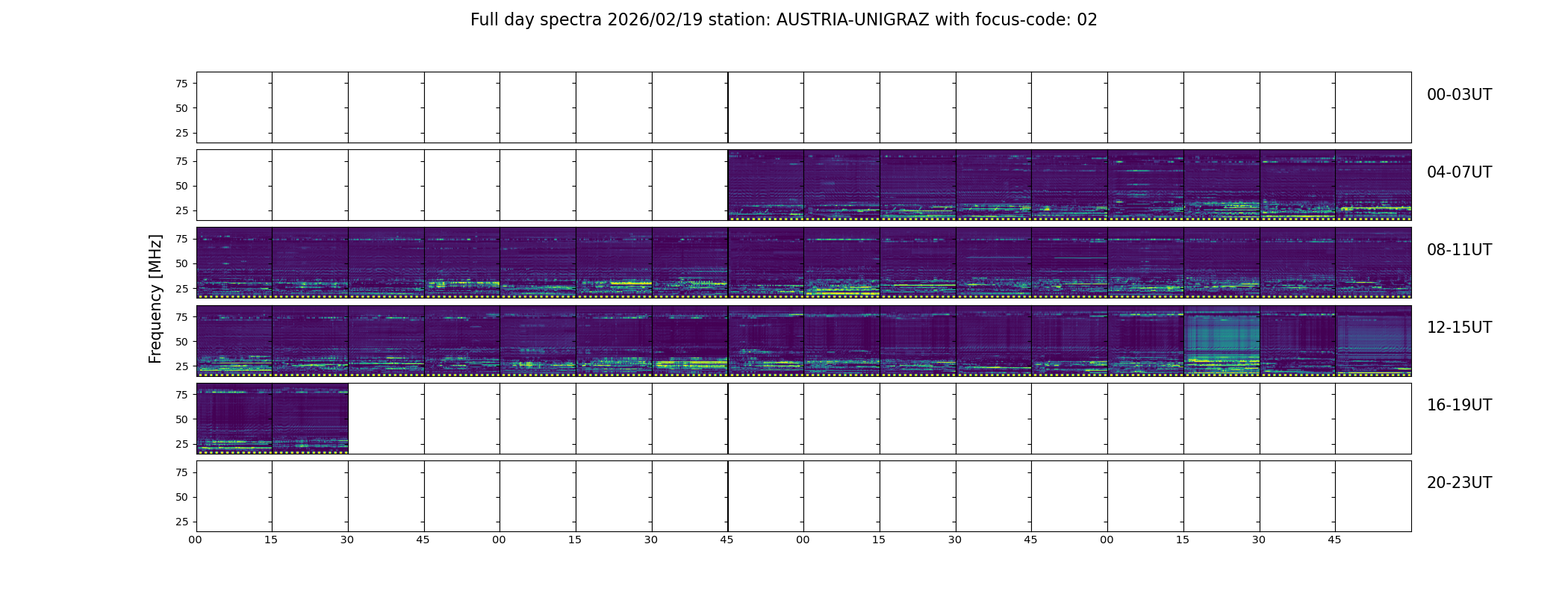The width and height of the screenshot is (1568, 597).
Task: Open the 11:45–12:00 spectrum panel in 08-11UT row
Action: (x=1373, y=263)
